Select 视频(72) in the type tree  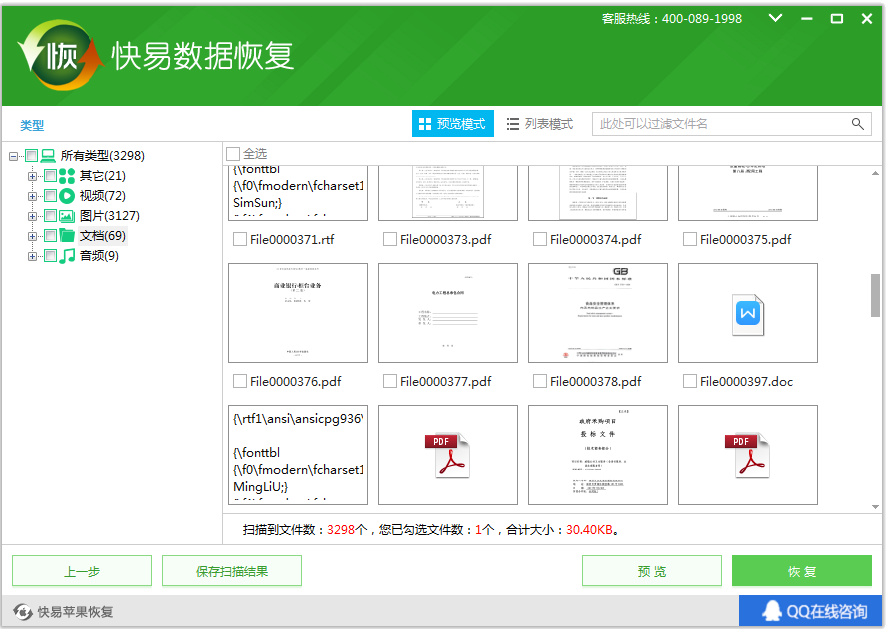(x=103, y=196)
